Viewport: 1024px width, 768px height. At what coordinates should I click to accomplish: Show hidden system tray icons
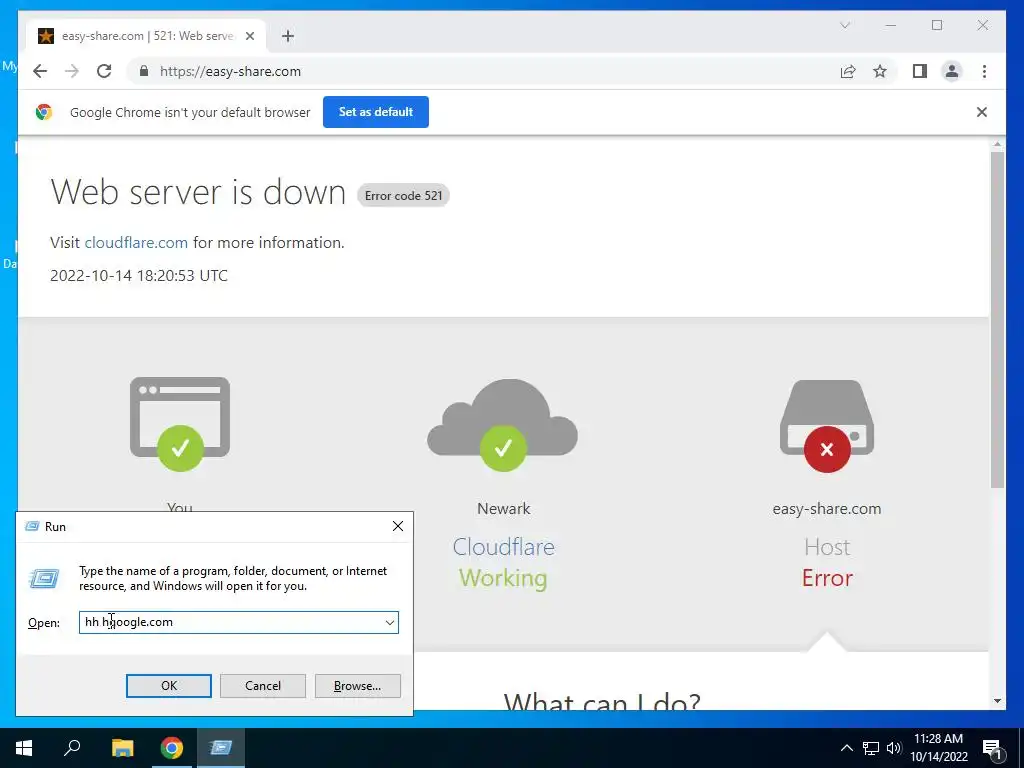click(x=846, y=748)
